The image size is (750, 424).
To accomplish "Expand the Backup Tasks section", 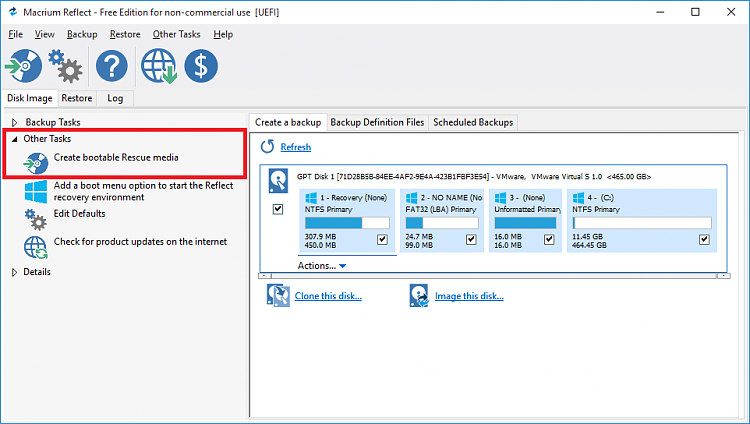I will 14,123.
